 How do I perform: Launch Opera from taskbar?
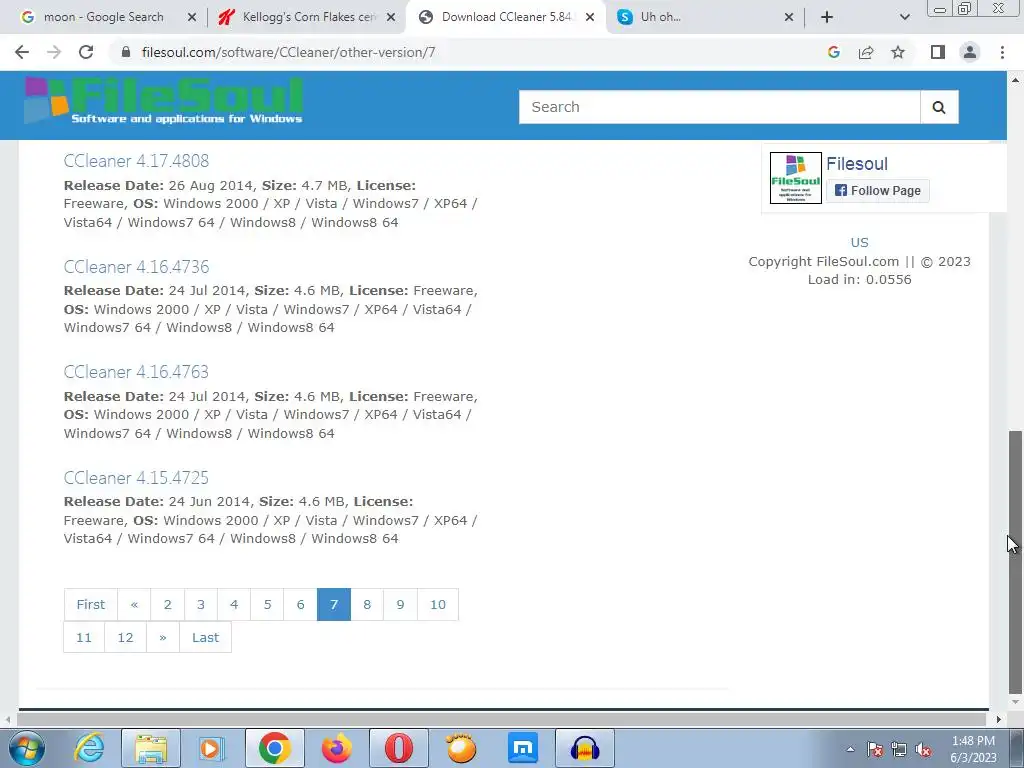[x=398, y=748]
